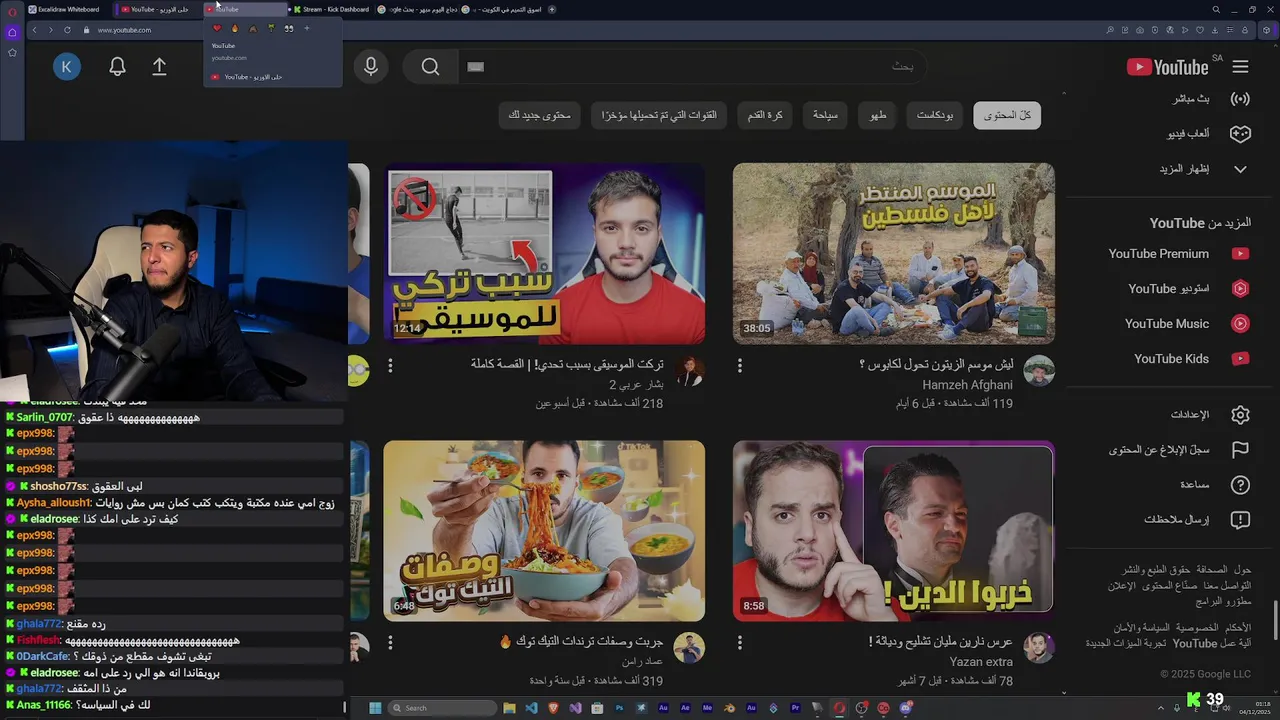Click the Opera home sidebar icon
This screenshot has width=1280, height=720.
12,32
